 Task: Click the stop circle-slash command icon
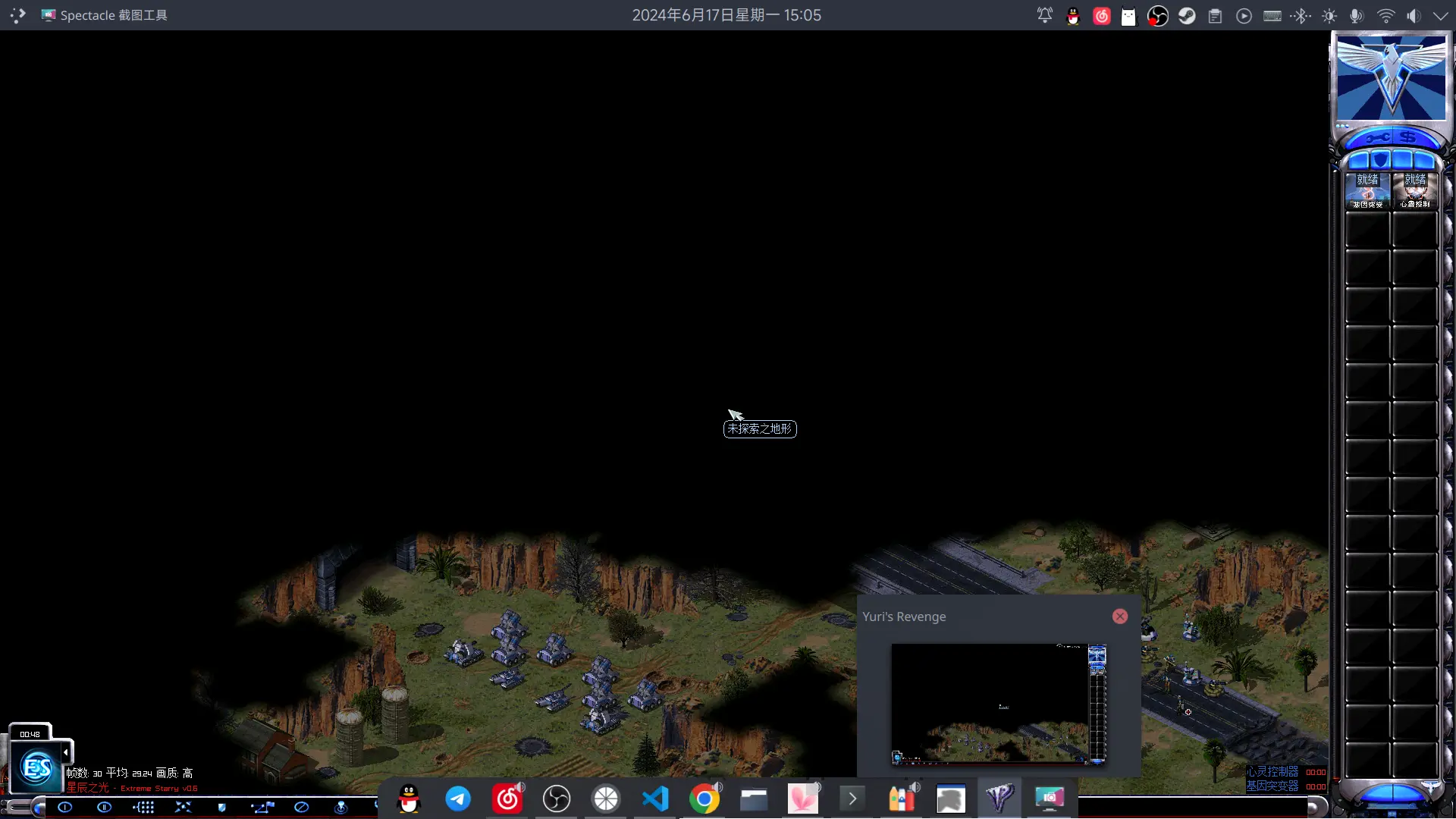click(x=301, y=807)
